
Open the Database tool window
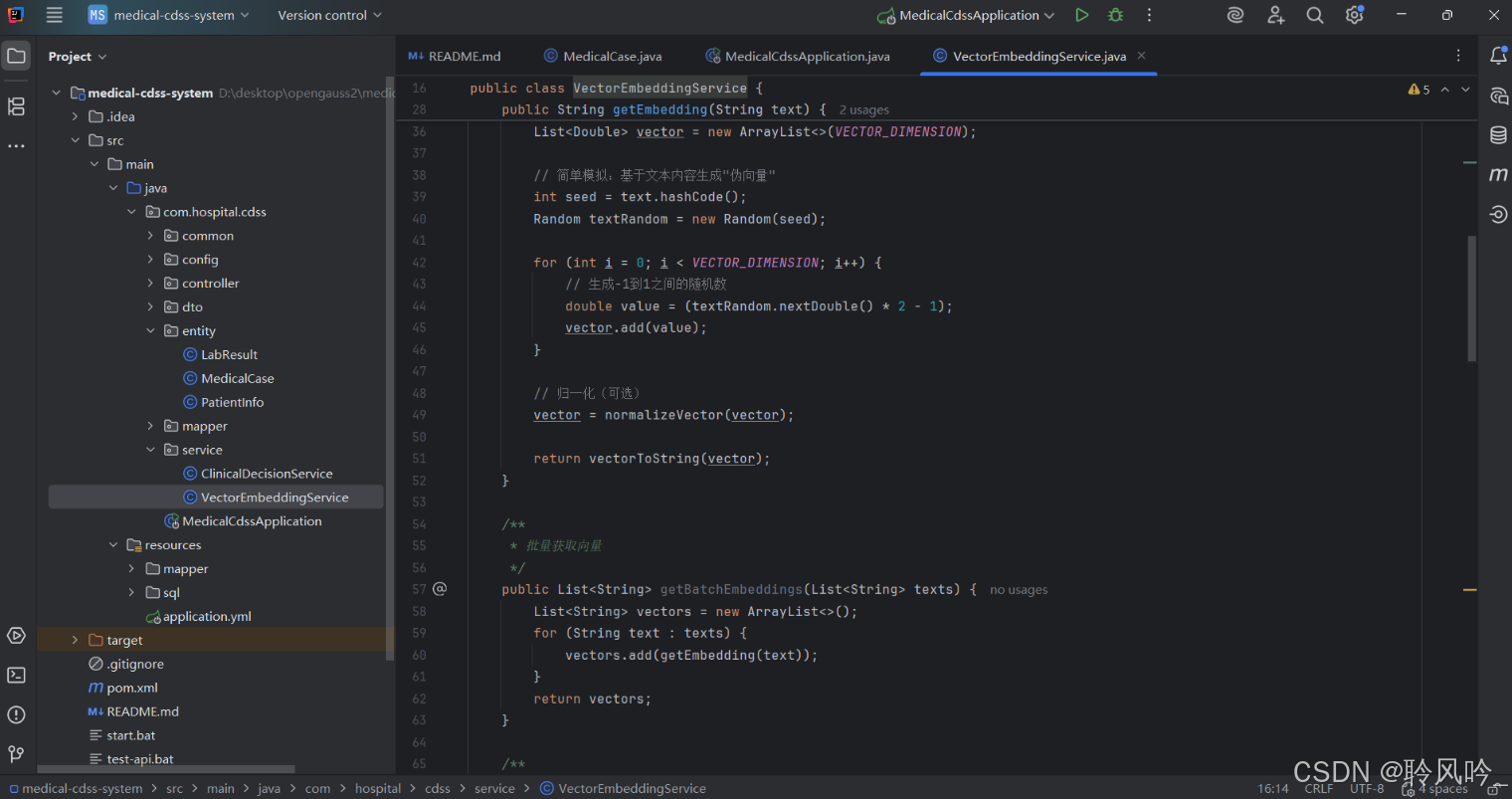tap(1498, 135)
